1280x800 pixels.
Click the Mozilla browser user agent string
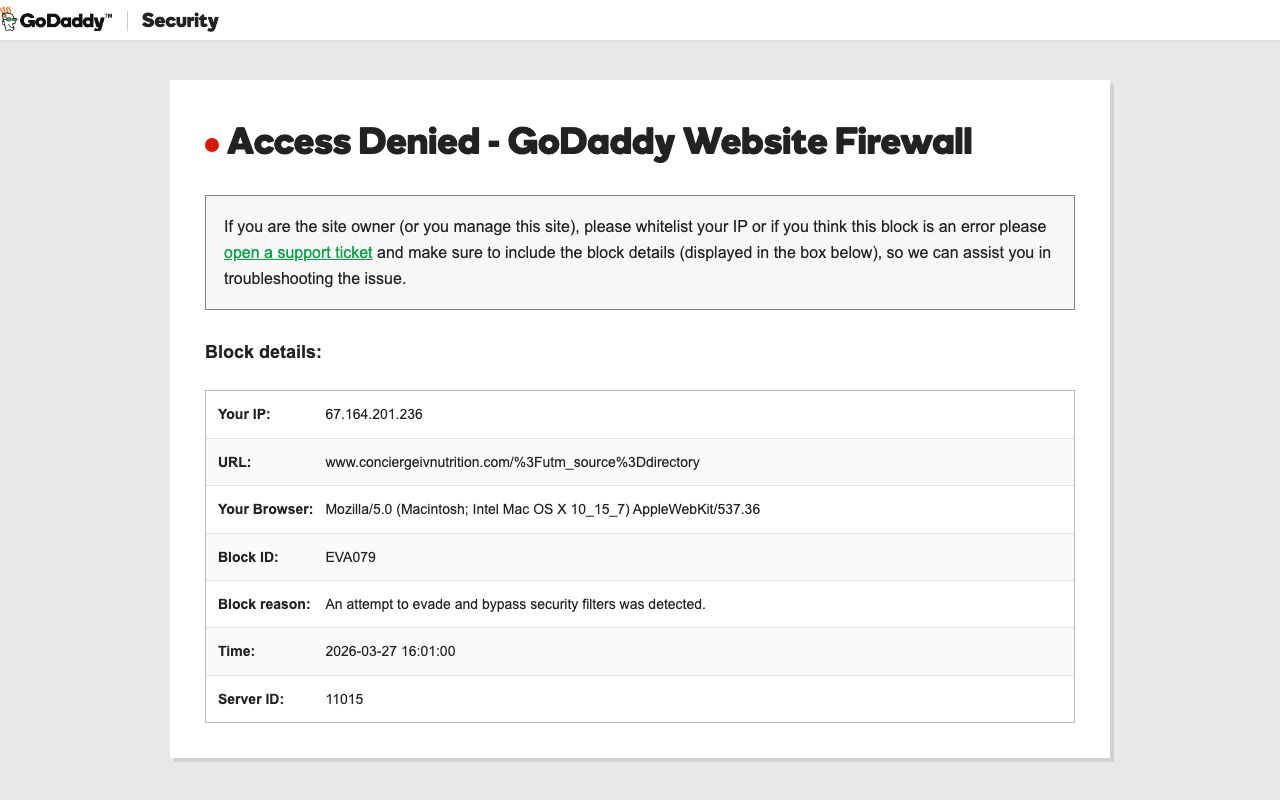pos(542,509)
